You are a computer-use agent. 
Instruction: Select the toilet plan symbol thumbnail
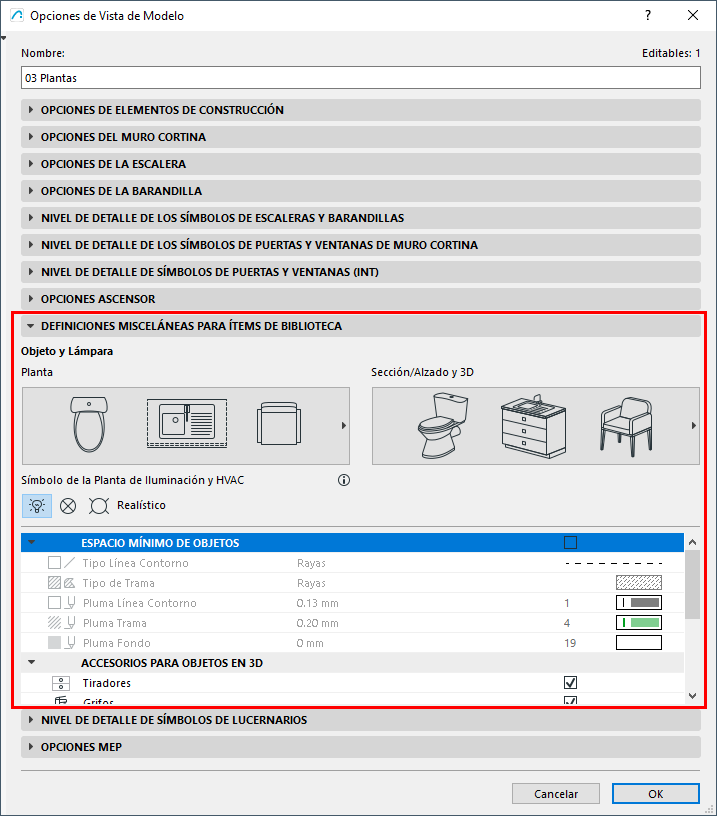(x=89, y=425)
